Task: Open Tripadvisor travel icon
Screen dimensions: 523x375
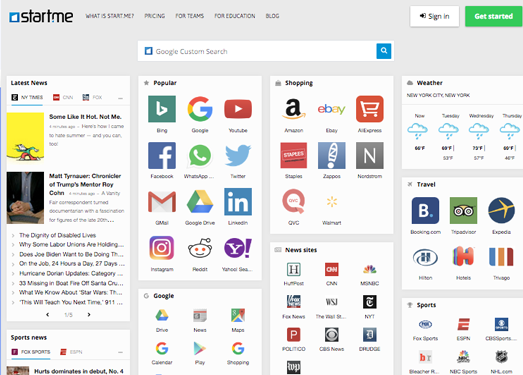Action: (x=463, y=211)
